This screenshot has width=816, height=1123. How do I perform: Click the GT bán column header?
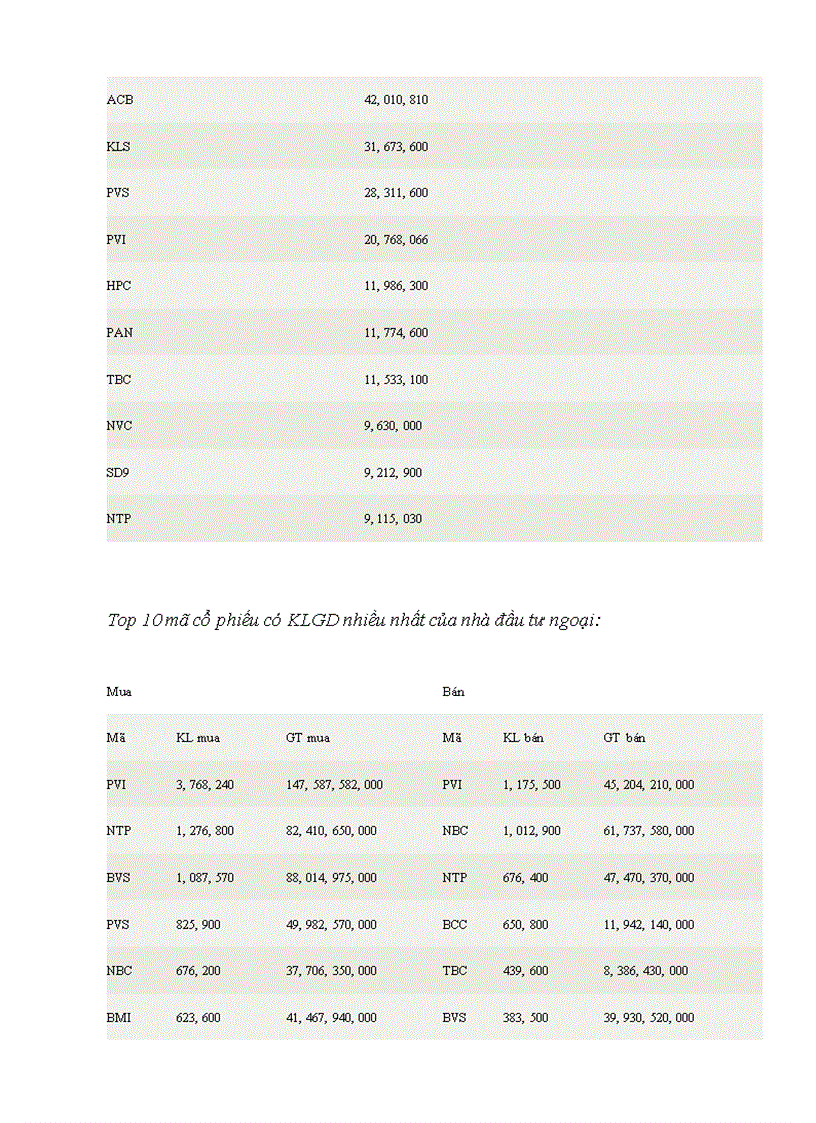[x=624, y=738]
